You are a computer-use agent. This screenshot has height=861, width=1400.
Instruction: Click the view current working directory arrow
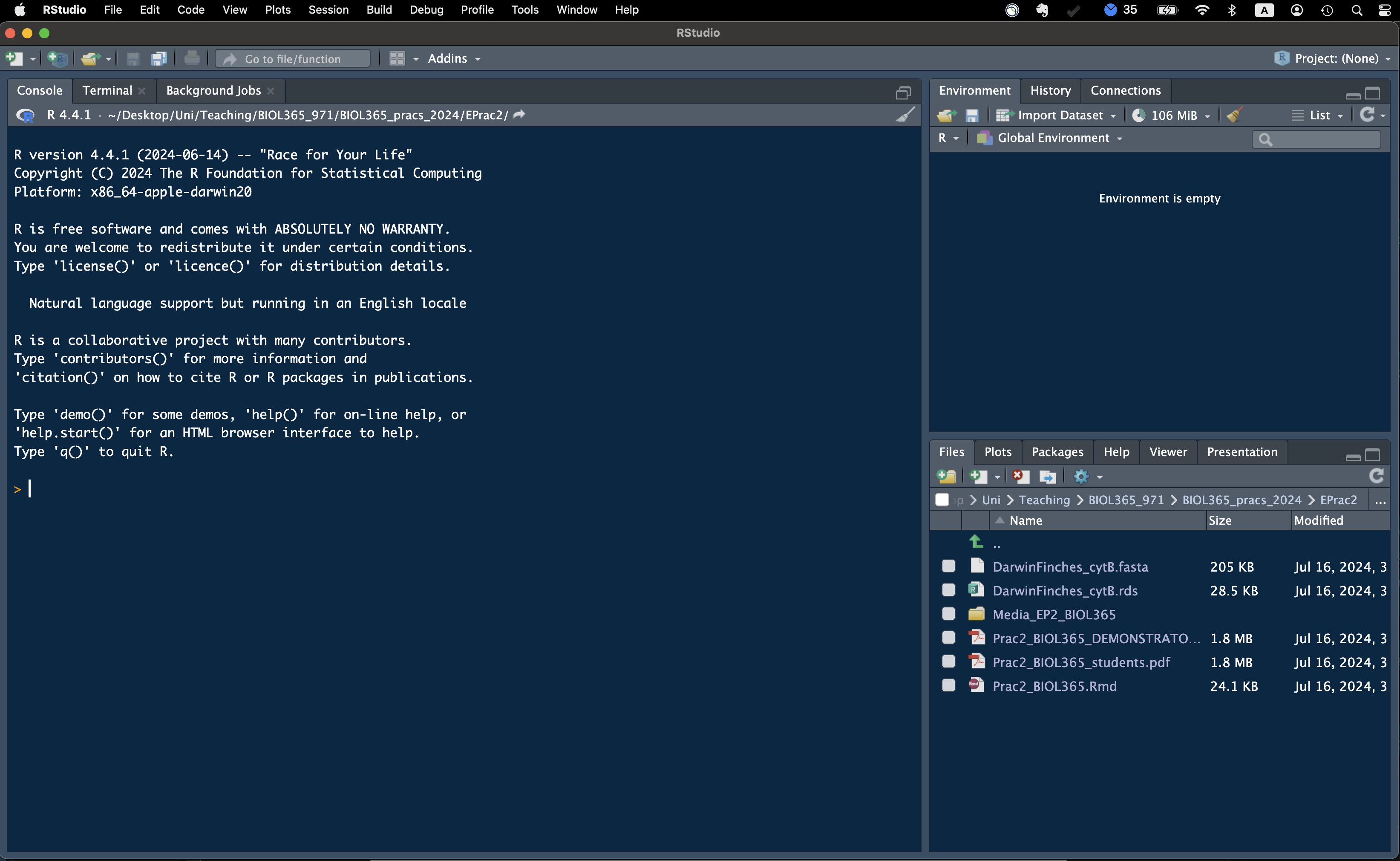click(x=519, y=115)
